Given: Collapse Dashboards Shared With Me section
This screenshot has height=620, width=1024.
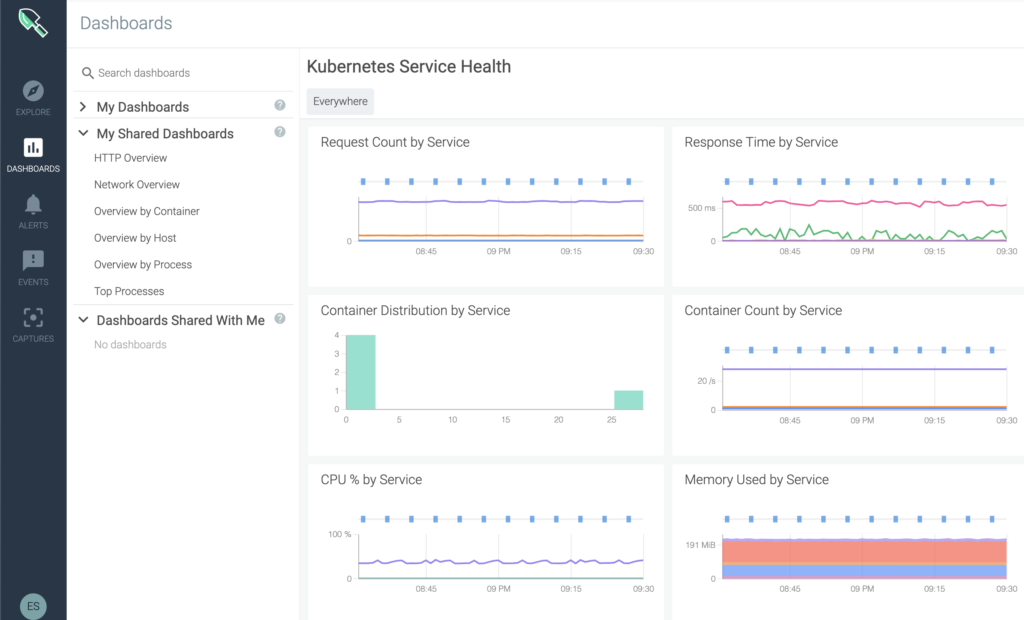Looking at the screenshot, I should 83,320.
